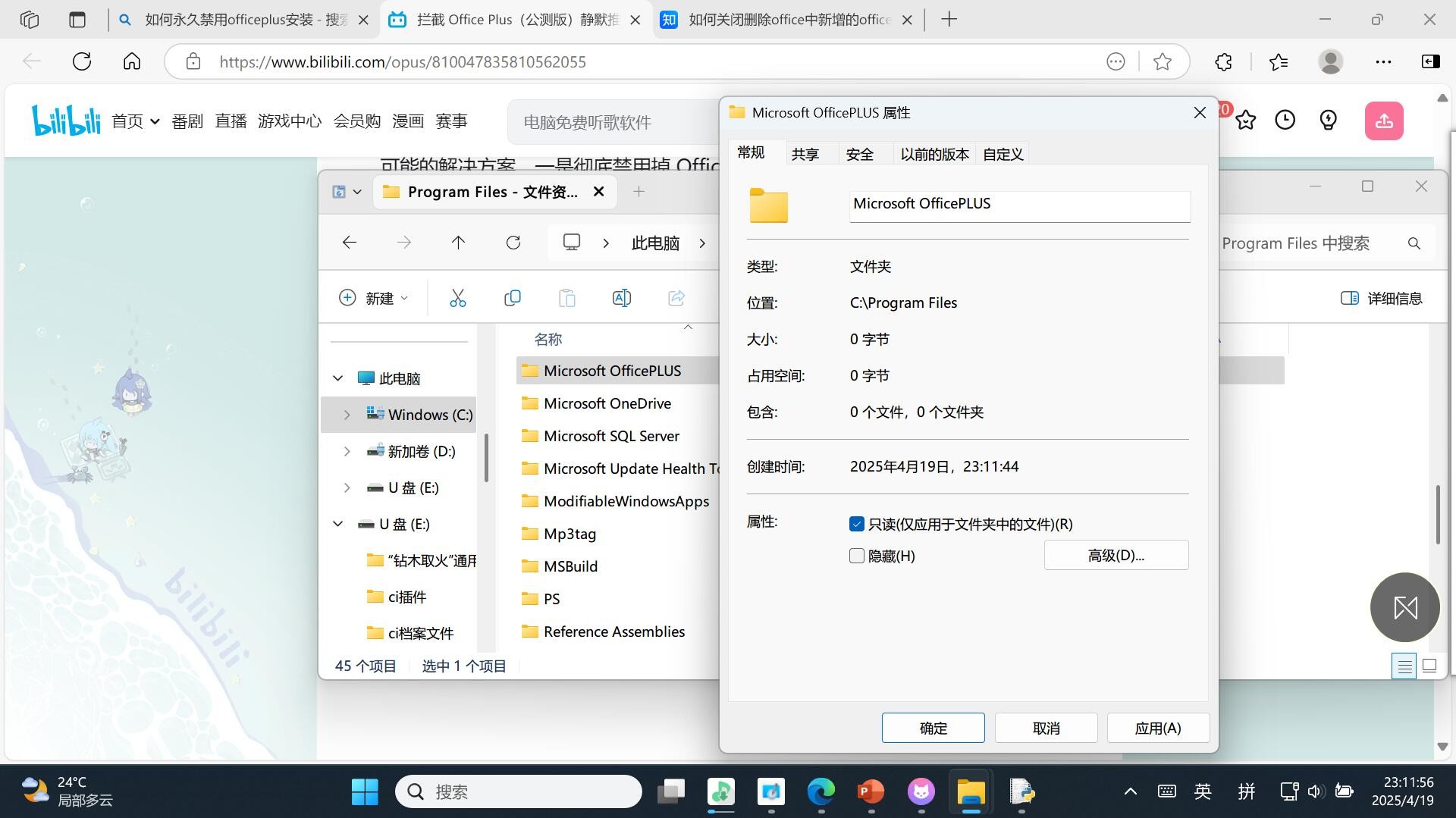Go back in File Explorer
The width and height of the screenshot is (1456, 818).
coord(350,243)
